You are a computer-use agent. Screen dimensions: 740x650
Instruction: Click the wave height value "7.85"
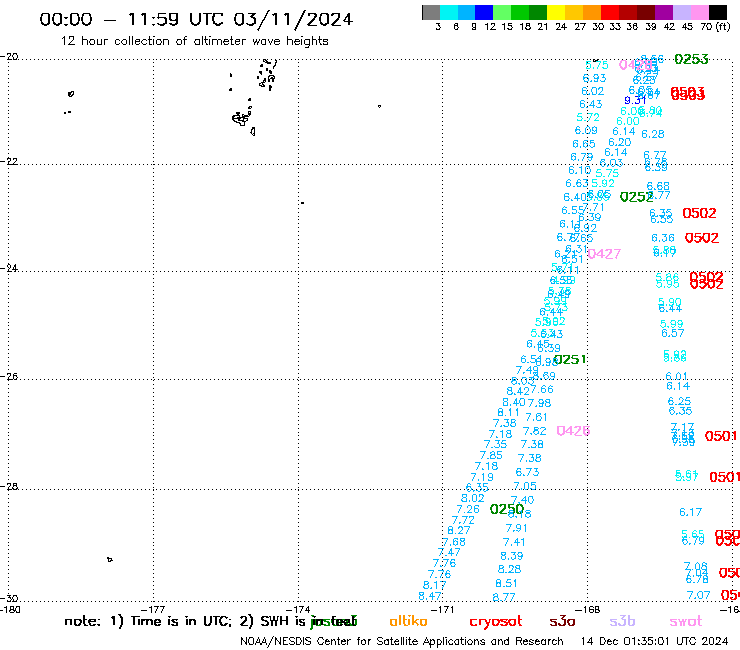[x=491, y=456]
